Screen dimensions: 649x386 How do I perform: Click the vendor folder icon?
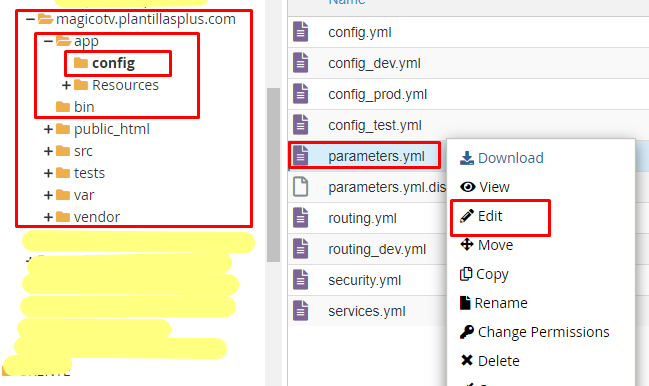tap(62, 217)
